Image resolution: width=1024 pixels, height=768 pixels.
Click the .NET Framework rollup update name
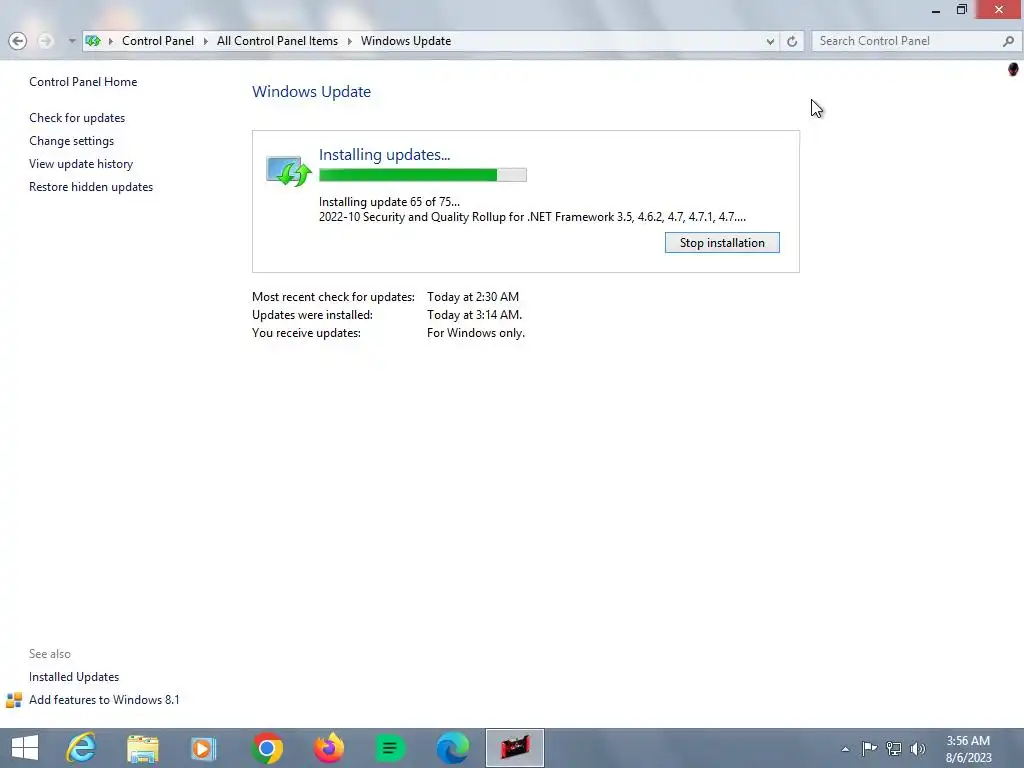[532, 217]
